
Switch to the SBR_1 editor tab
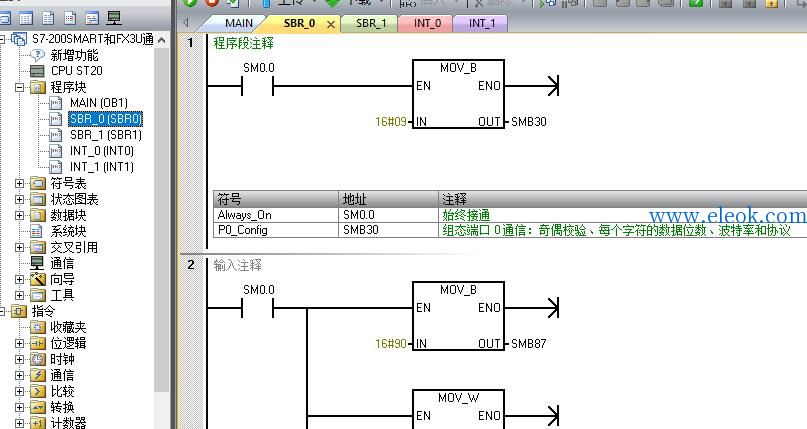371,23
